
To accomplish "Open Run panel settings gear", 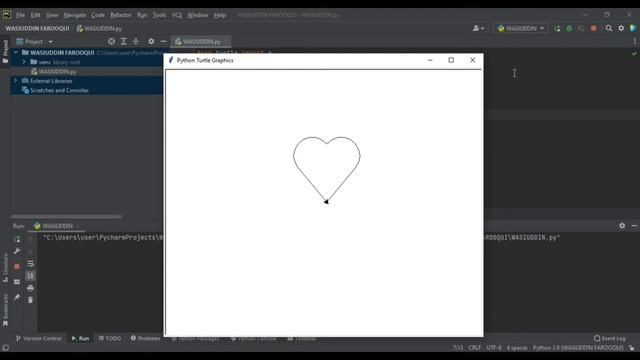I will [x=622, y=225].
